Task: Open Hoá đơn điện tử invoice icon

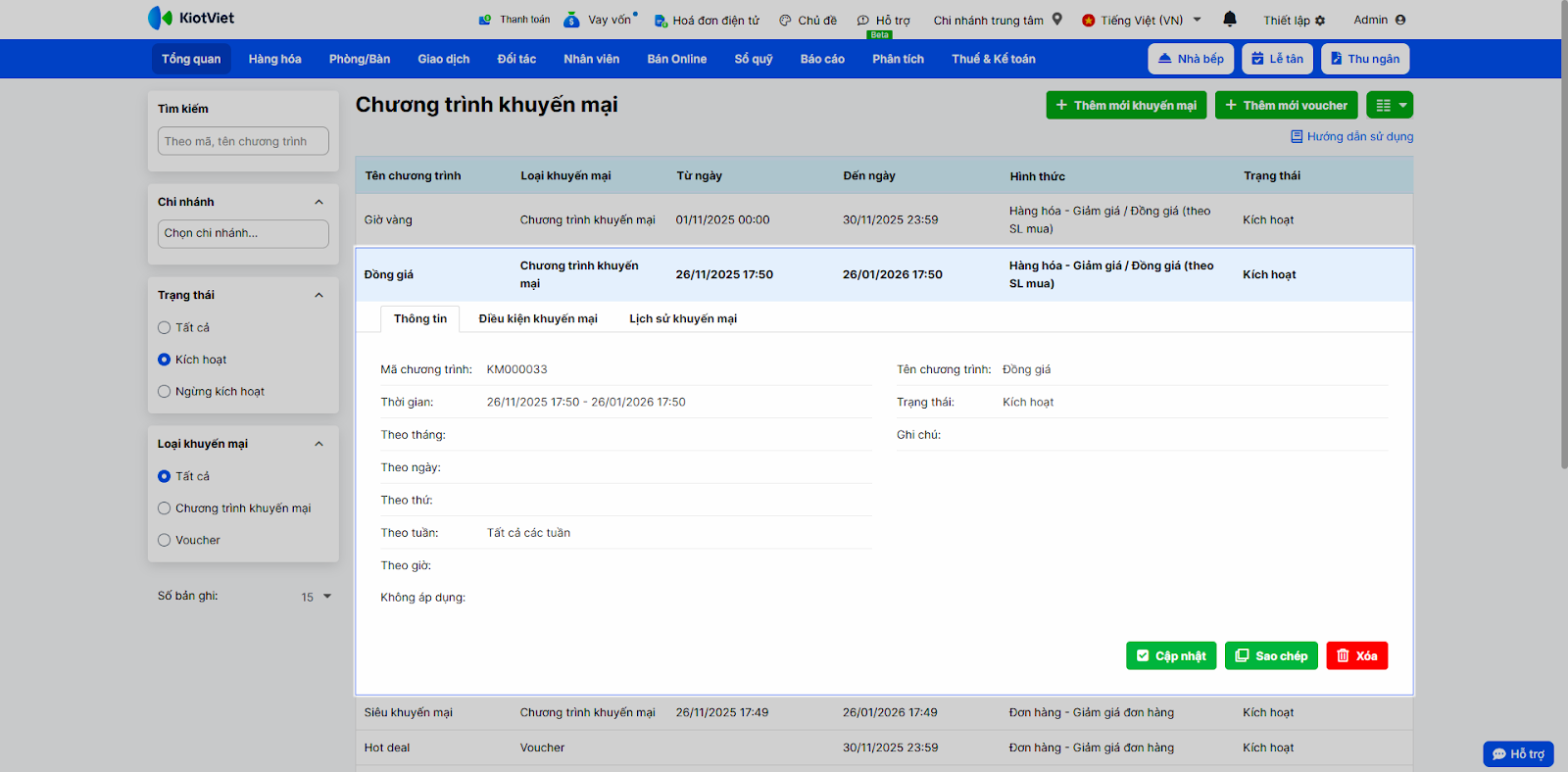Action: coord(661,21)
